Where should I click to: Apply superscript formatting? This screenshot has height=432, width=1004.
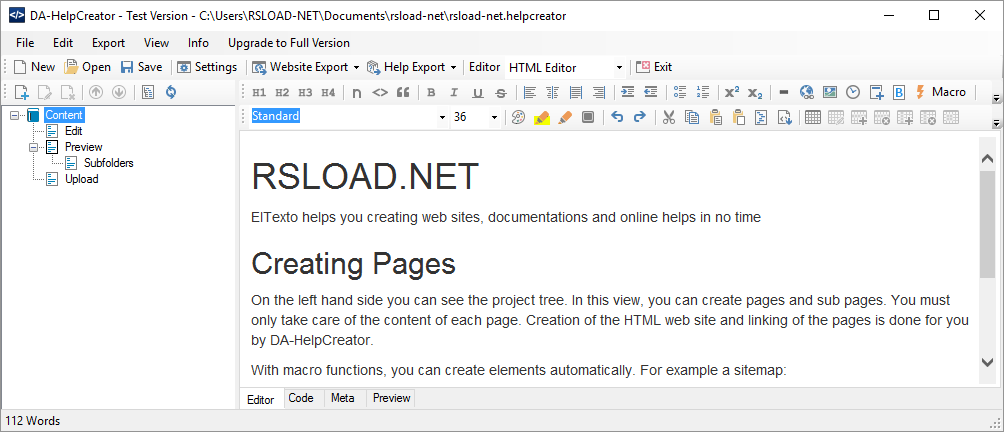pos(732,93)
